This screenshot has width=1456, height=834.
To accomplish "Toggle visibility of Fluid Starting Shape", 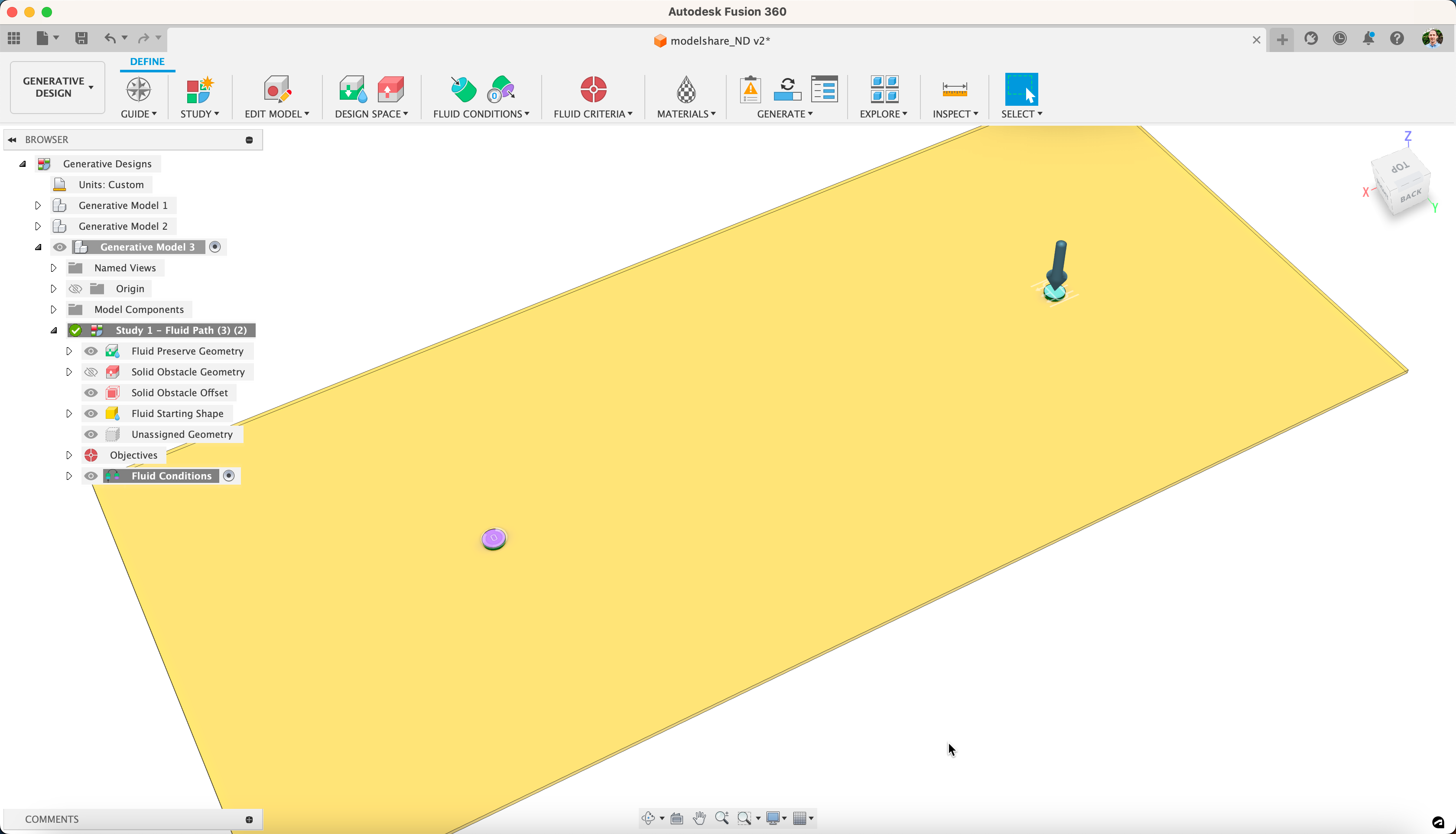I will 91,413.
